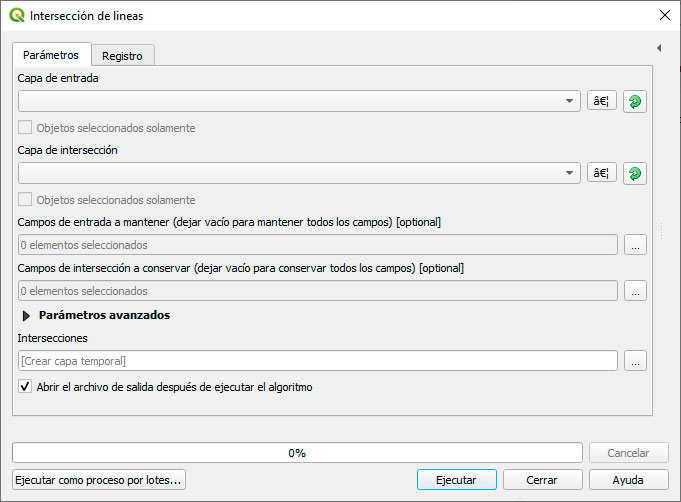Toggle Objetos seleccionados solamente under Capa de entrada
The width and height of the screenshot is (681, 502).
(25, 128)
